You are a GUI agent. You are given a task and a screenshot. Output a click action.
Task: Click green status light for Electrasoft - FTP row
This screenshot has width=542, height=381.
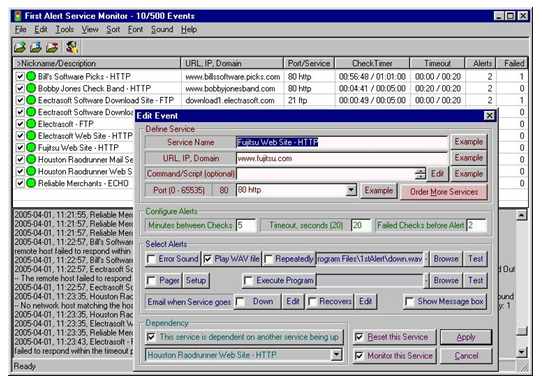click(31, 124)
